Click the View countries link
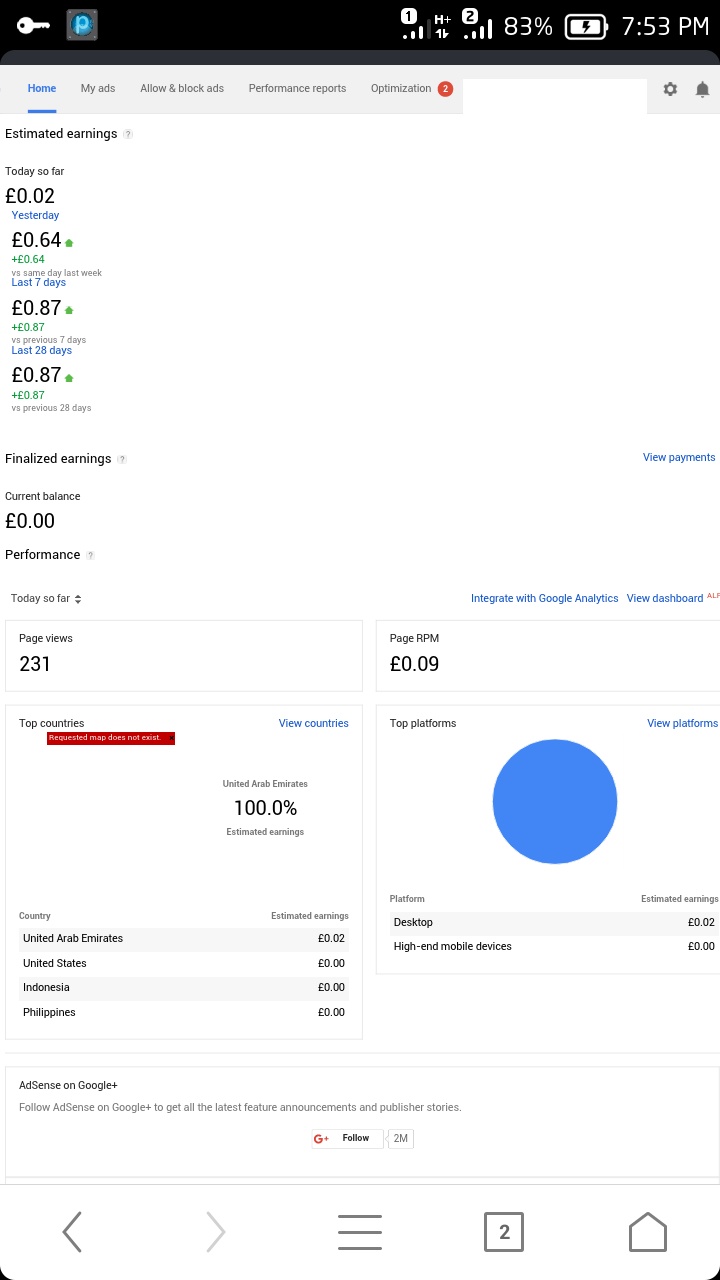720x1280 pixels. (313, 723)
